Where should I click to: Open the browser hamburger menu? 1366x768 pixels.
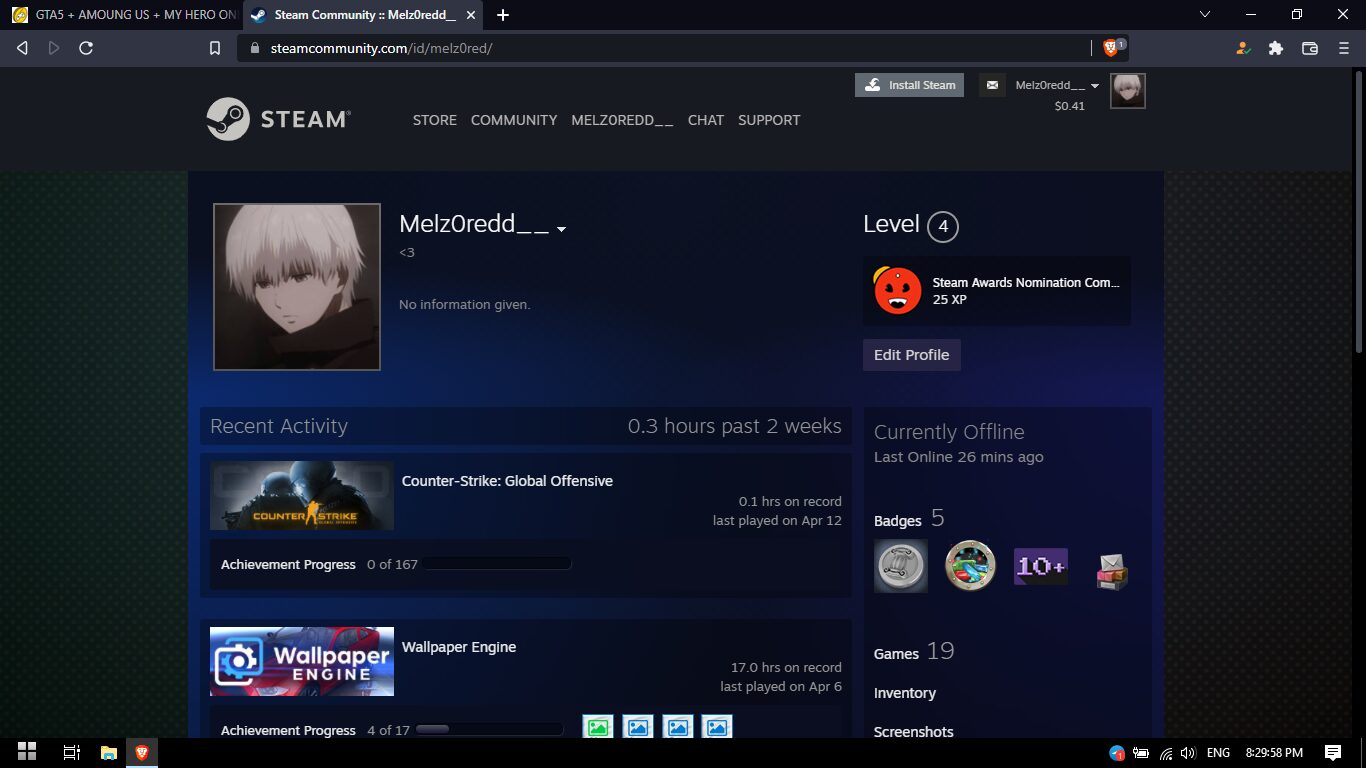(1342, 48)
